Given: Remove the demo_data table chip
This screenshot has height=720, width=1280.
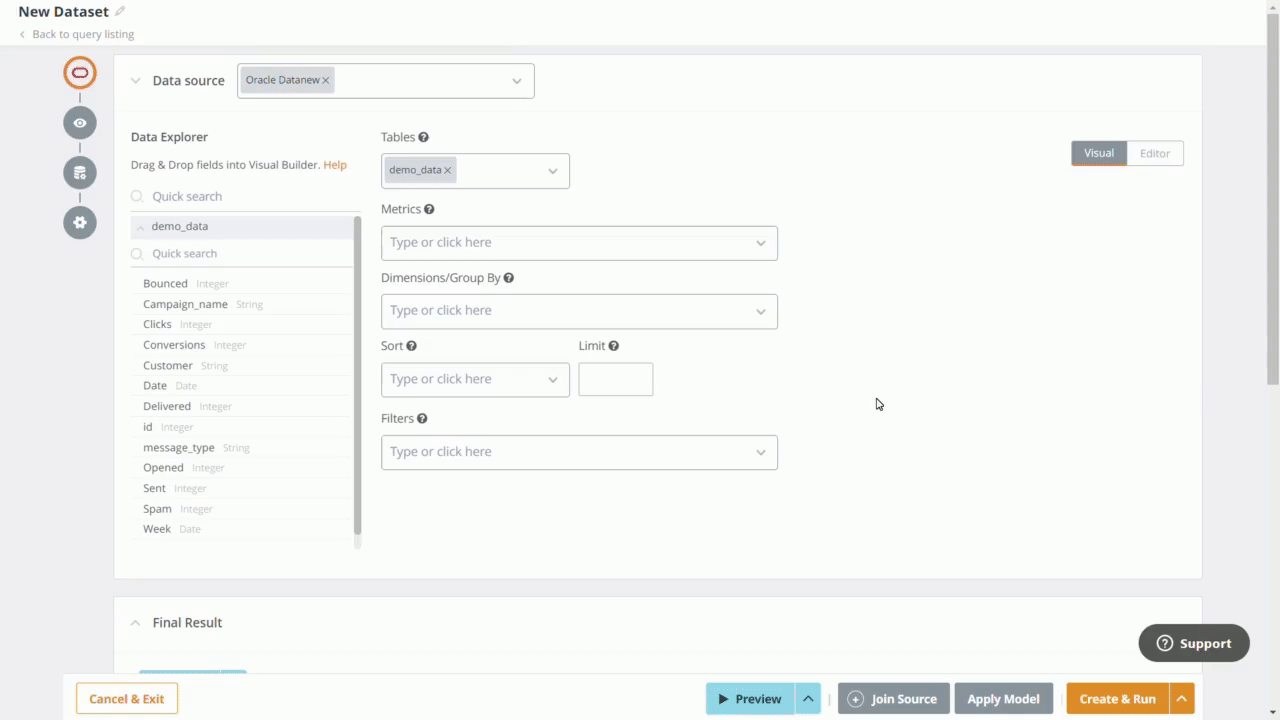Looking at the screenshot, I should tap(447, 169).
